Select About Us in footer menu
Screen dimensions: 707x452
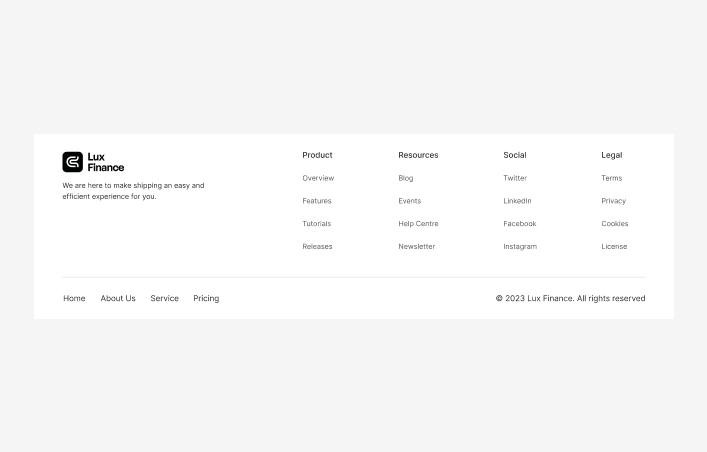click(118, 299)
